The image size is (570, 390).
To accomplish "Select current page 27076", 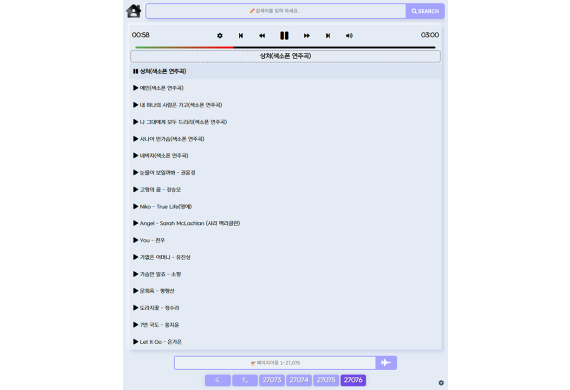I will tap(353, 380).
